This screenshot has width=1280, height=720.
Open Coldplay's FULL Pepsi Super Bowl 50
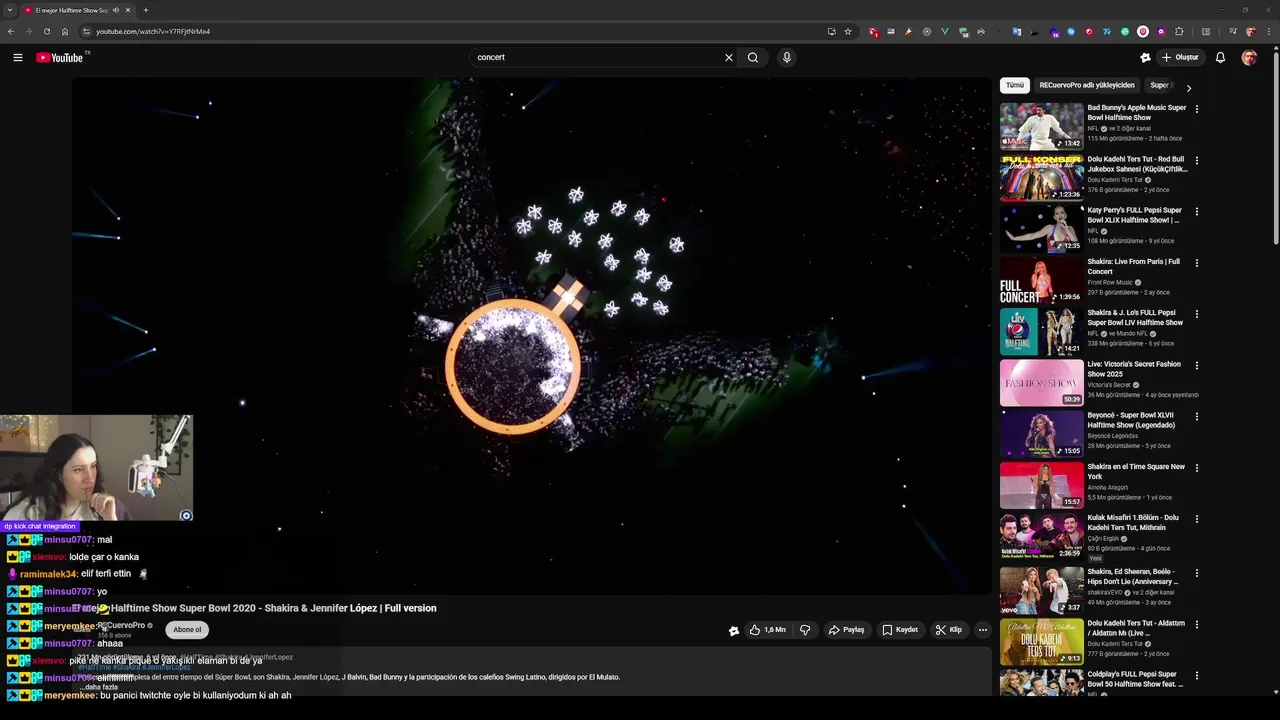1136,679
